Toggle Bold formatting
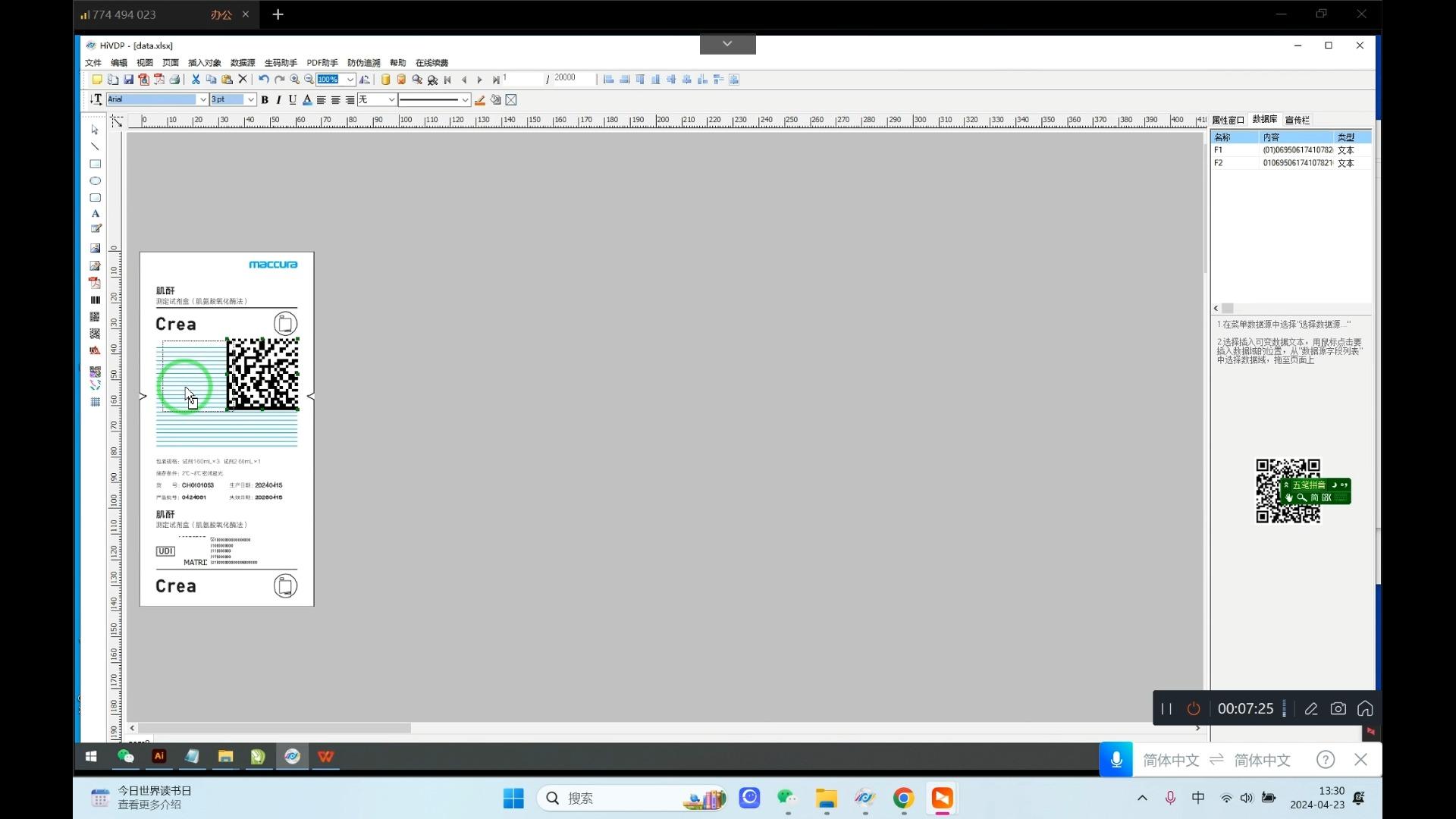Viewport: 1456px width, 819px height. (265, 99)
